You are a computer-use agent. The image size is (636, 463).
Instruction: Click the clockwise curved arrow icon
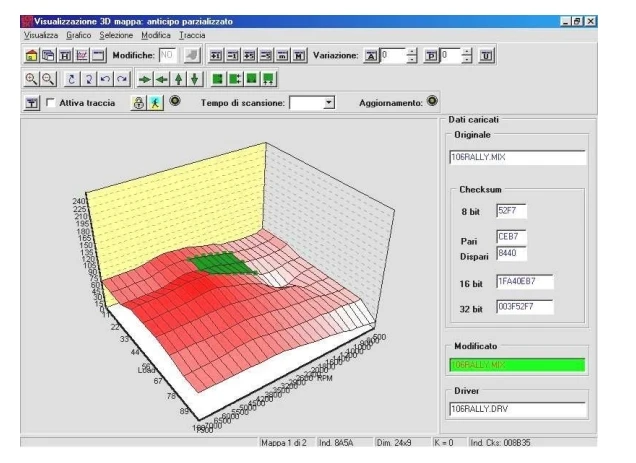coord(122,79)
